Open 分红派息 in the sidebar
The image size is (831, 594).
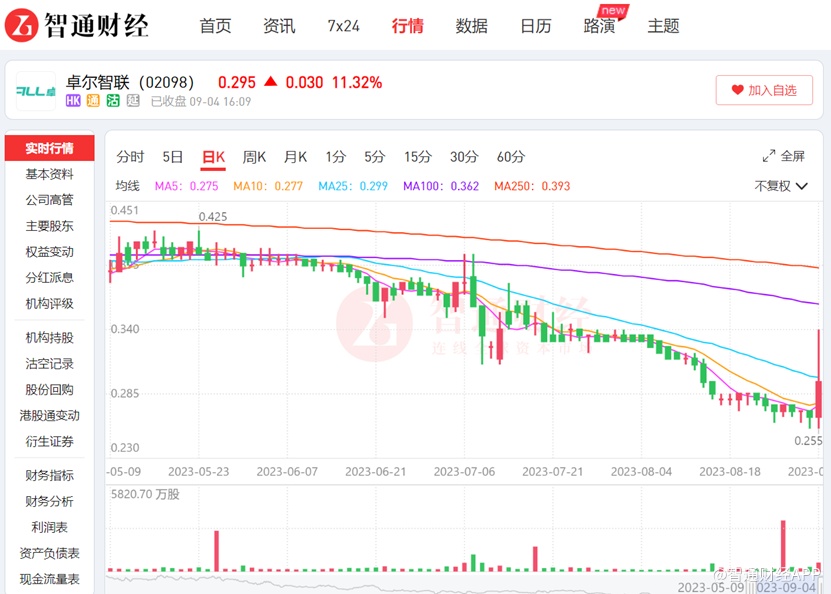pyautogui.click(x=49, y=277)
